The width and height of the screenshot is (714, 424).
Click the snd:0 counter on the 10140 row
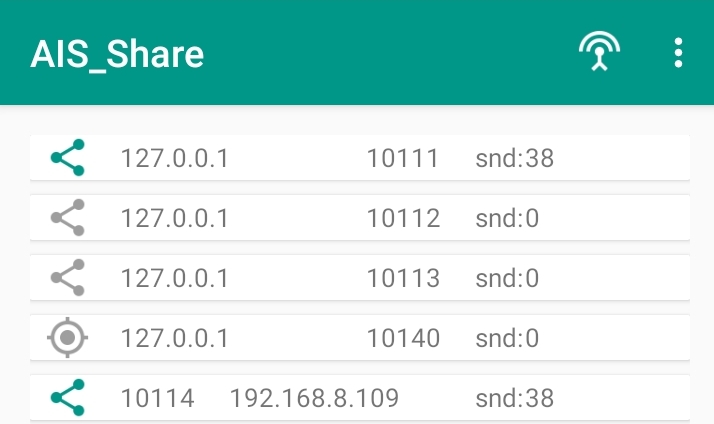(507, 338)
